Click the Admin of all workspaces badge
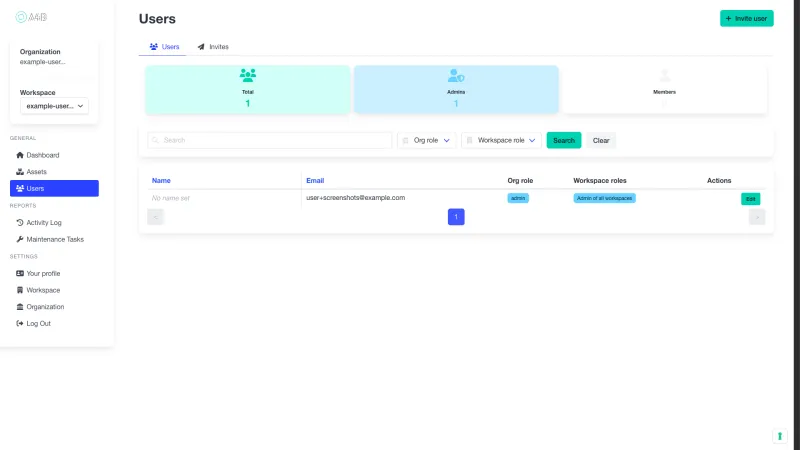The image size is (800, 450). coord(605,198)
